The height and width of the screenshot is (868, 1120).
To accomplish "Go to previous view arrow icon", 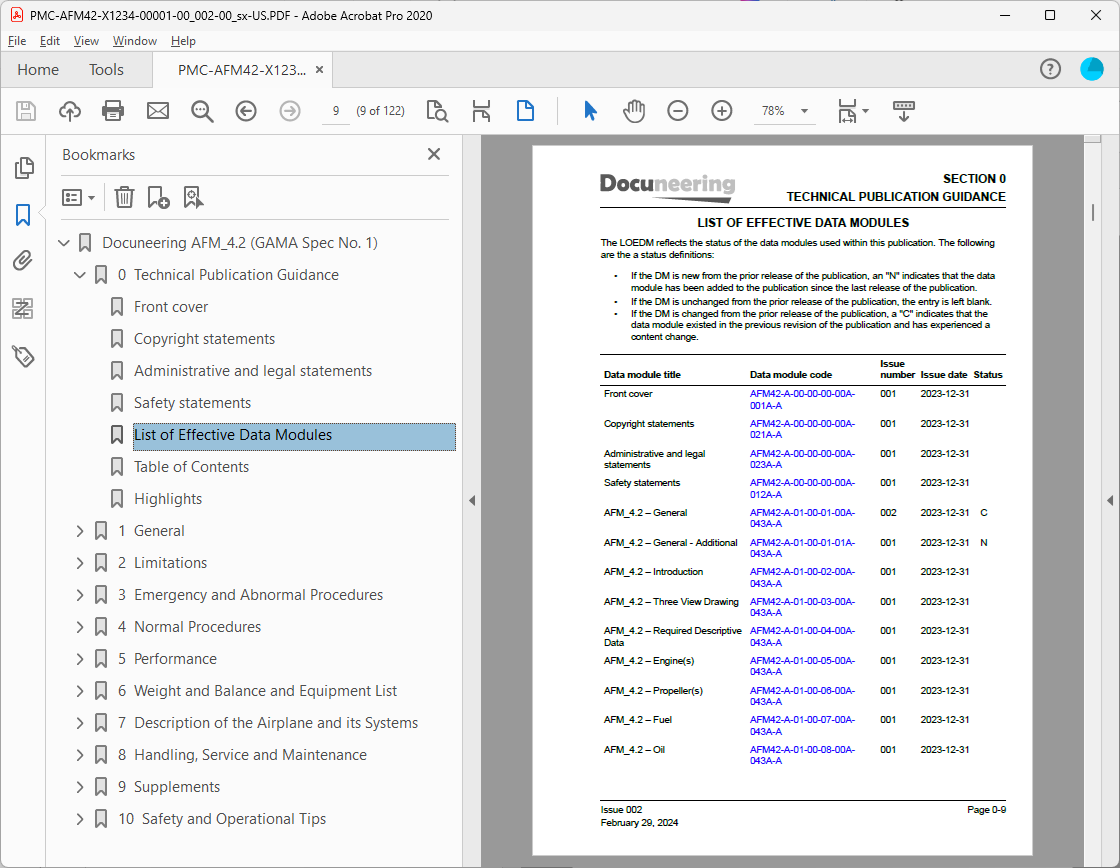I will 246,111.
